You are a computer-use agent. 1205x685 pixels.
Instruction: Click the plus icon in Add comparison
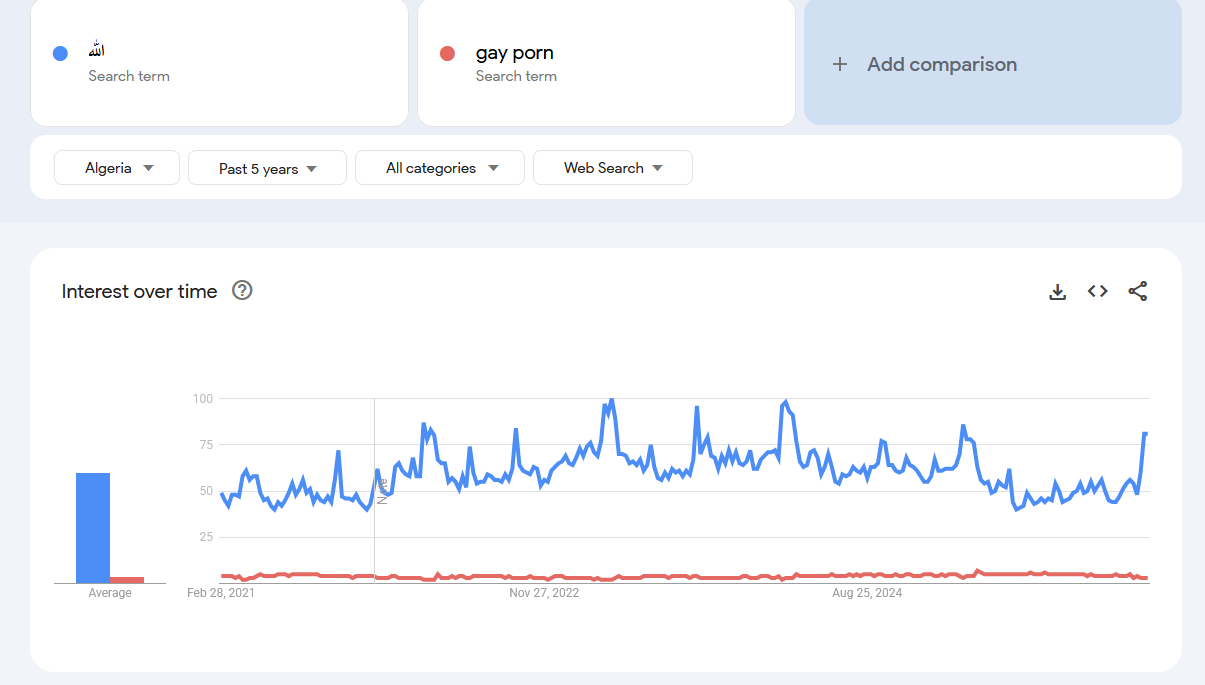click(840, 64)
